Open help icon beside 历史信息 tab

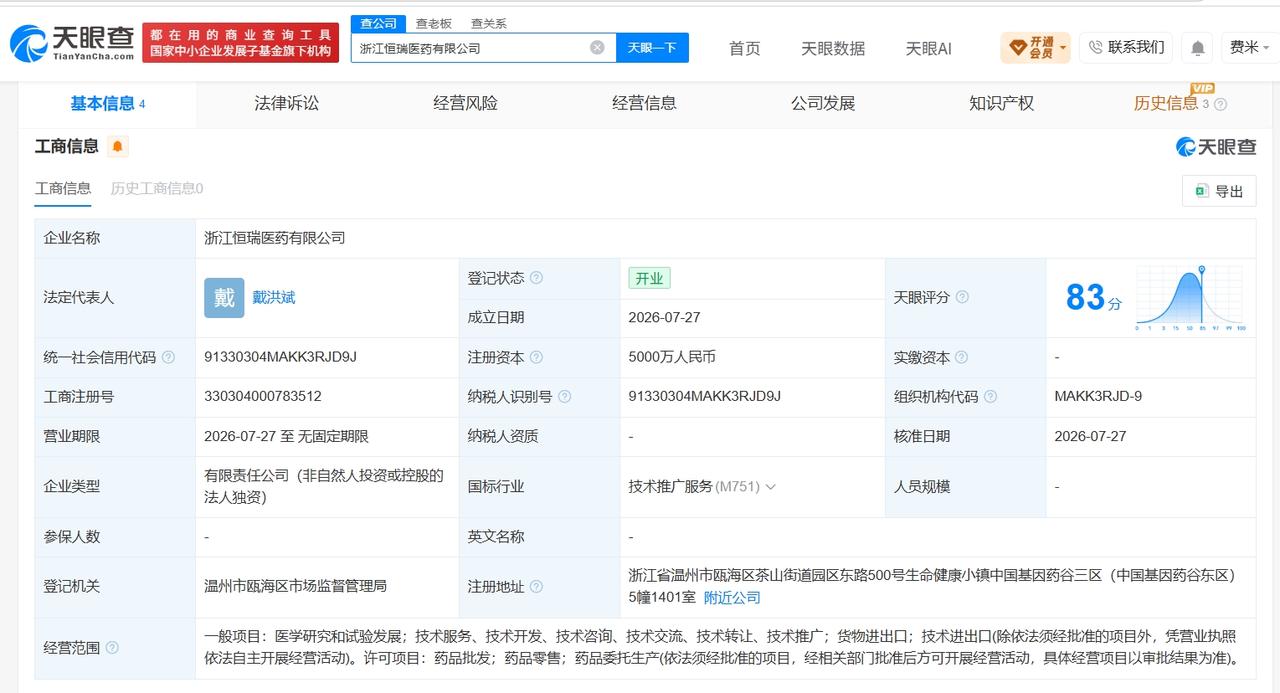(x=1220, y=104)
